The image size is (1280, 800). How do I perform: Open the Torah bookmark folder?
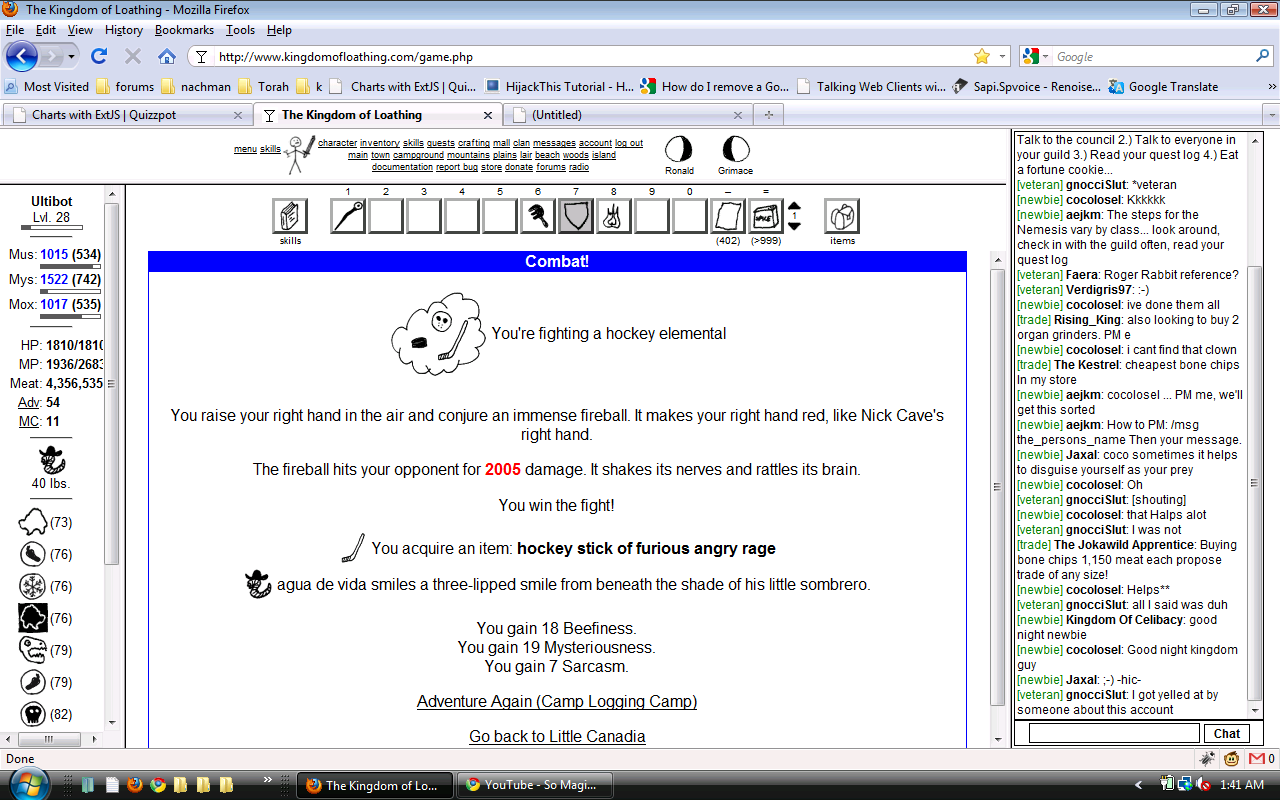point(265,87)
